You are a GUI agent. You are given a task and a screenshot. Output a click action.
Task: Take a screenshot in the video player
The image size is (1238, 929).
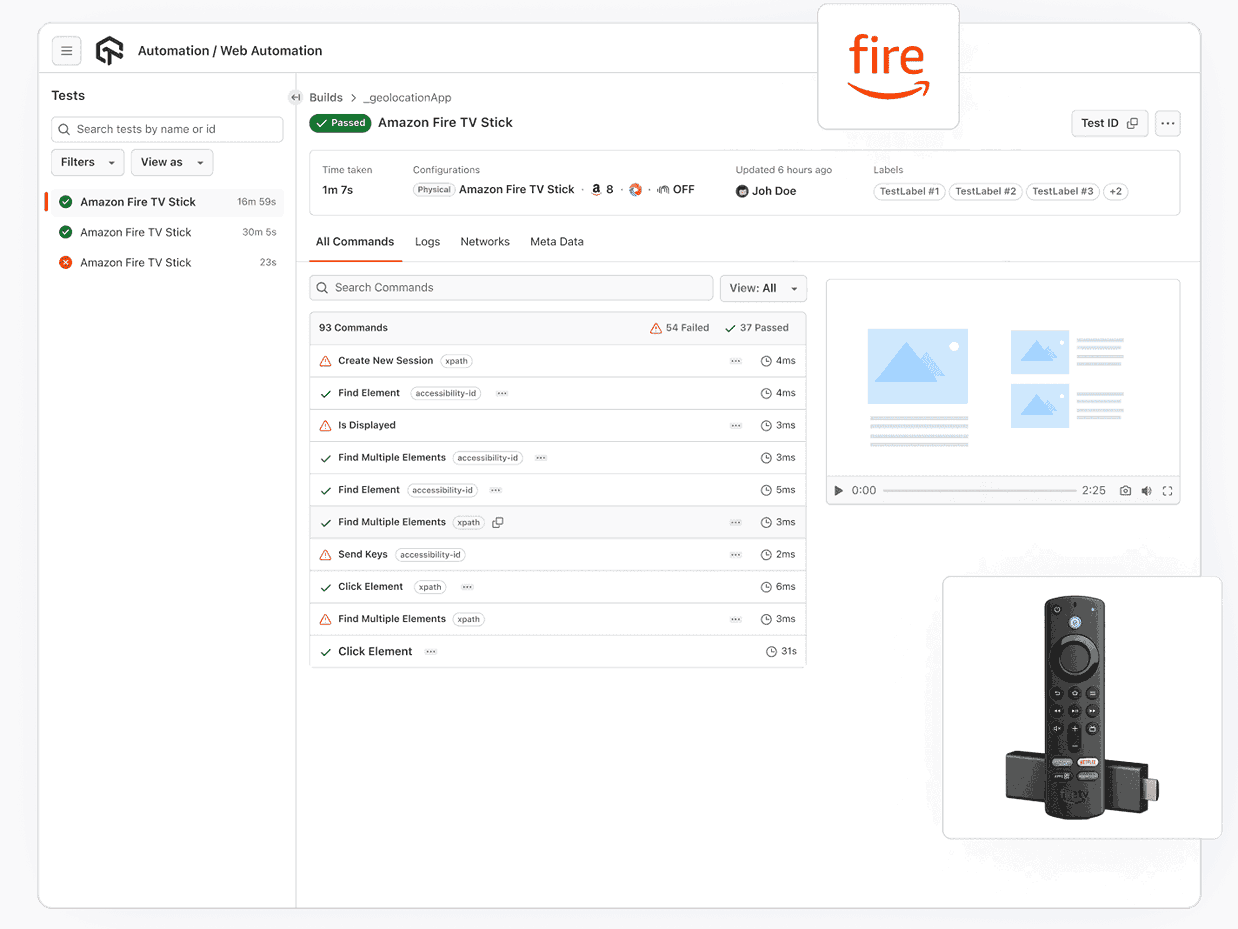coord(1125,490)
